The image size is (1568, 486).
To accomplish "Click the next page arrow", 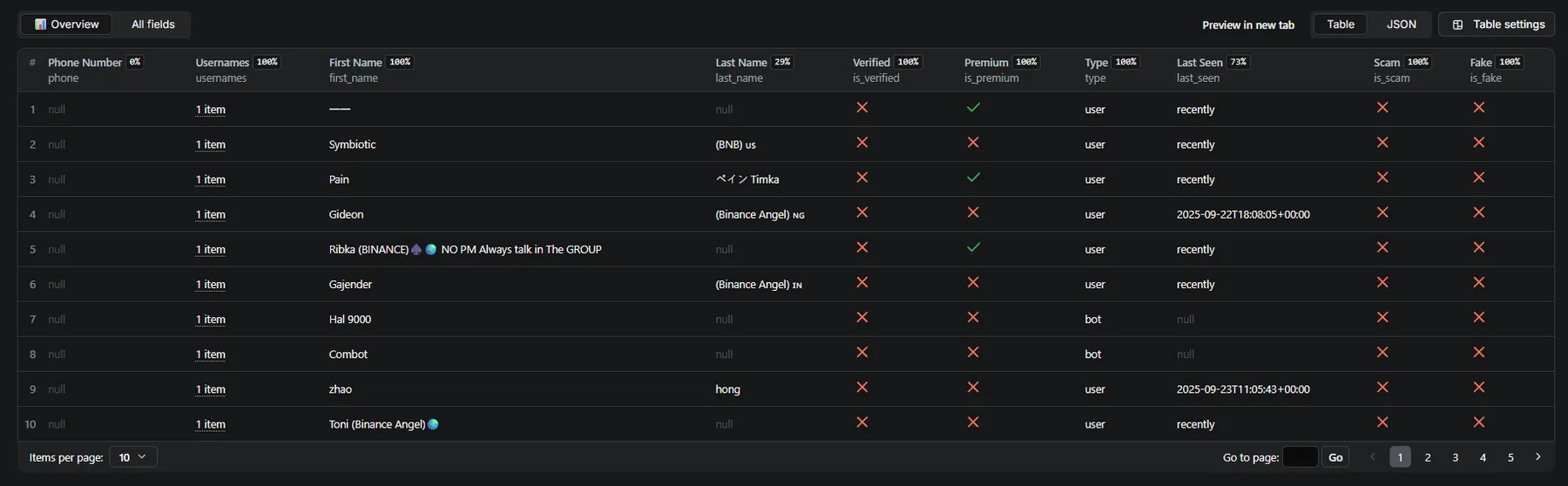I will 1538,457.
